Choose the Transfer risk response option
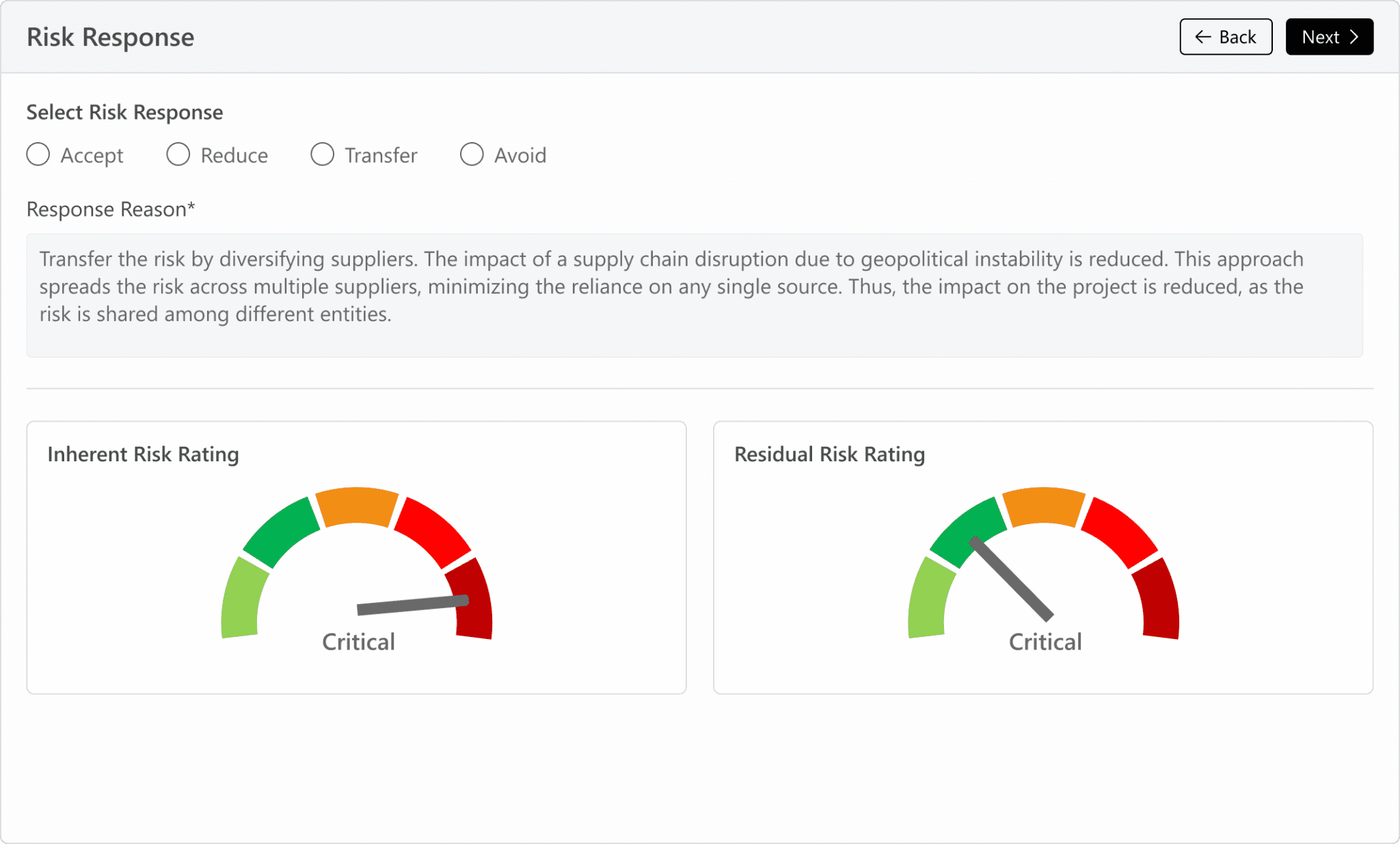 coord(322,154)
